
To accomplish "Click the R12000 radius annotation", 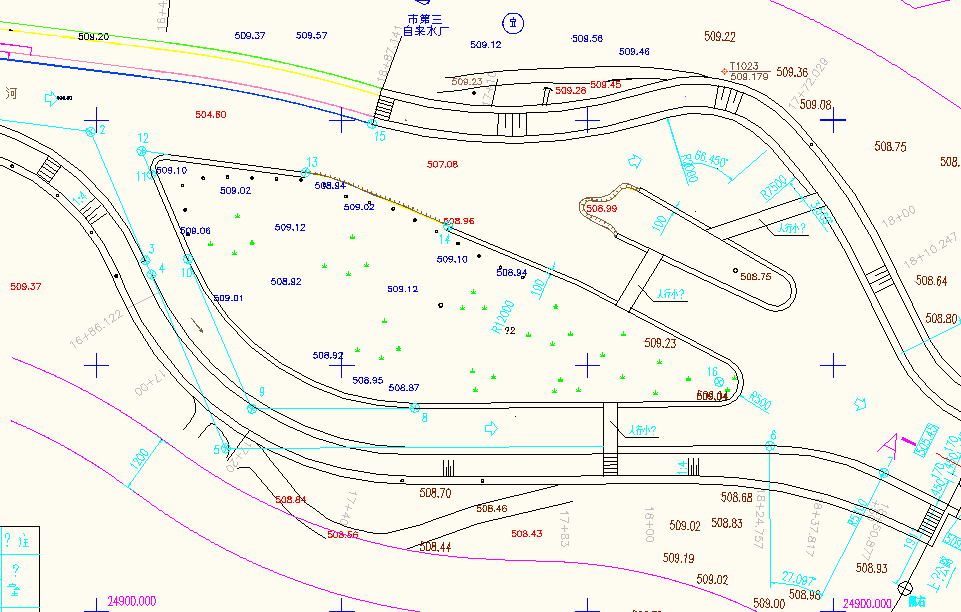I will 502,316.
